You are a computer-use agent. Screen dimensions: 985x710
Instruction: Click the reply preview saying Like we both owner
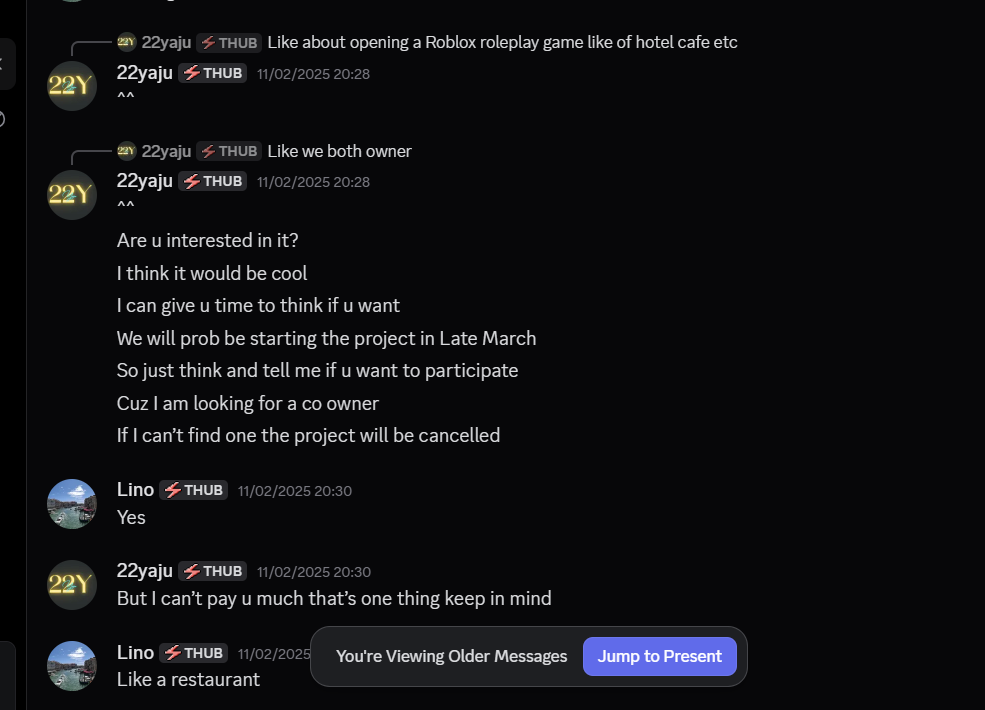click(x=339, y=151)
